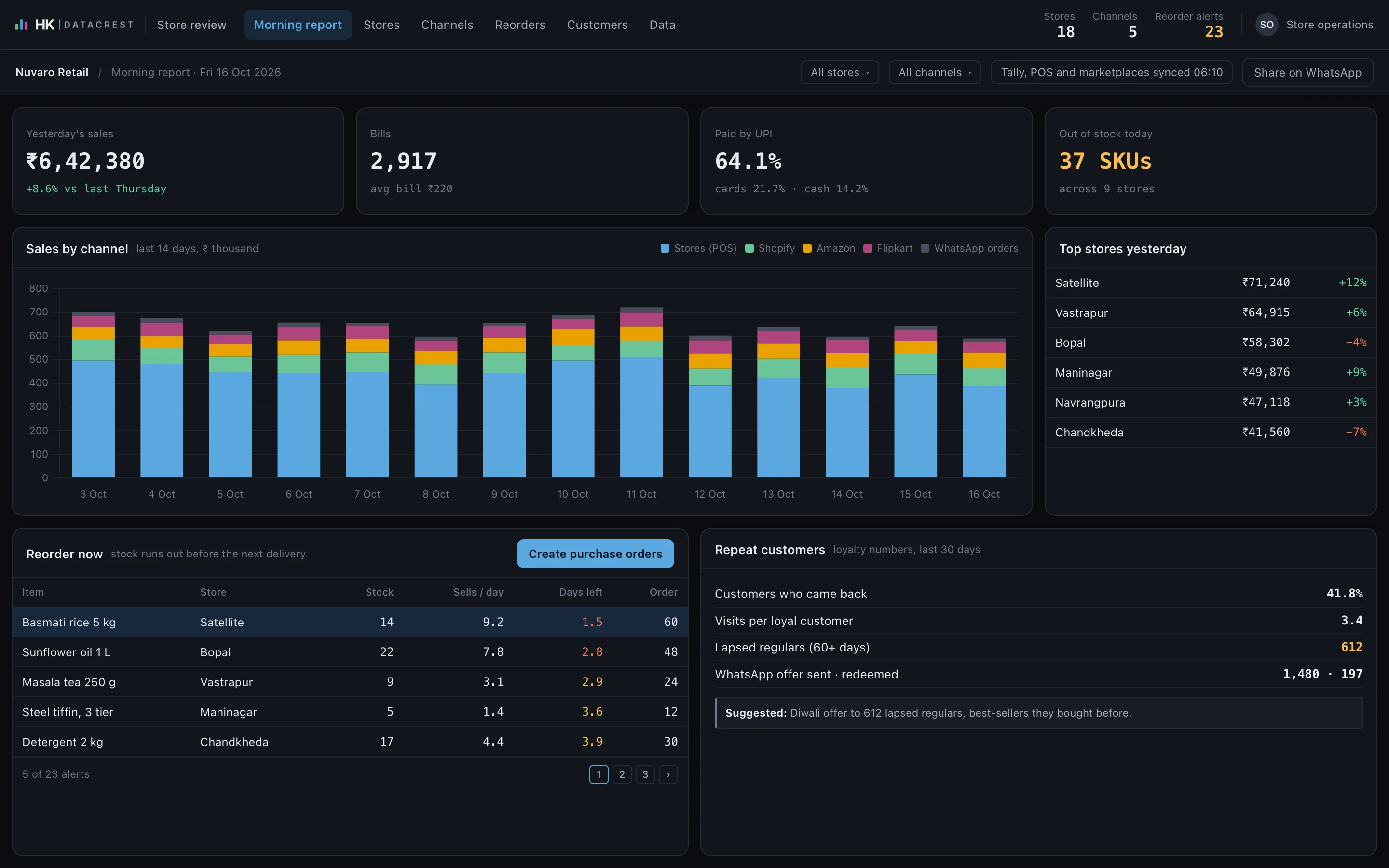Toggle the WhatsApp orders legend entry

(969, 248)
